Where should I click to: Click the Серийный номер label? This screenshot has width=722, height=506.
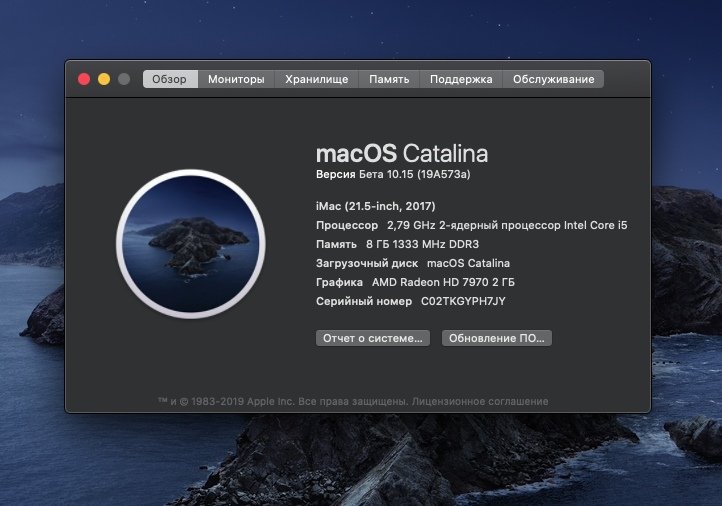[364, 301]
